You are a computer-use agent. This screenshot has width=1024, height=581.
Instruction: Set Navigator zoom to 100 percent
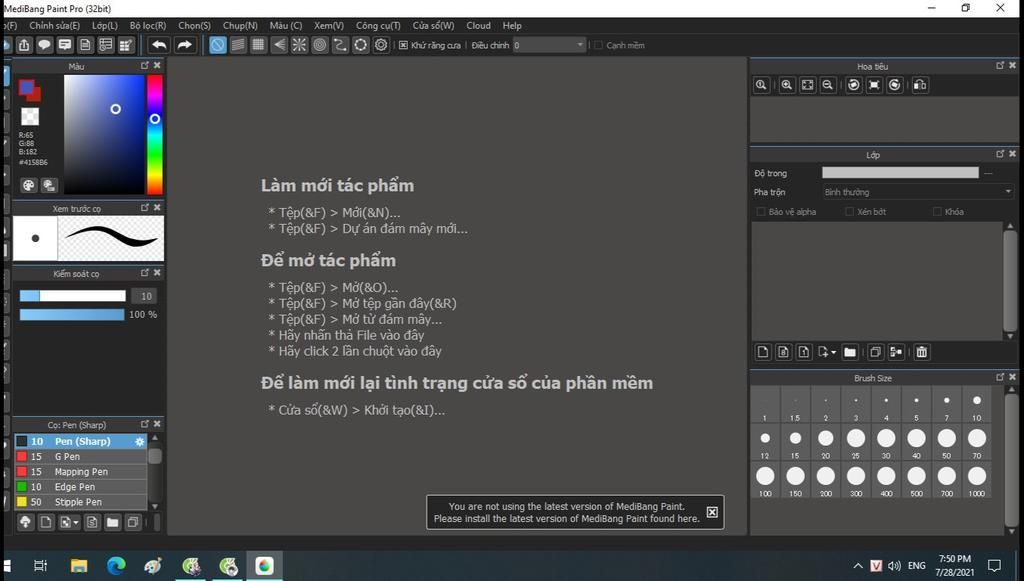click(761, 85)
